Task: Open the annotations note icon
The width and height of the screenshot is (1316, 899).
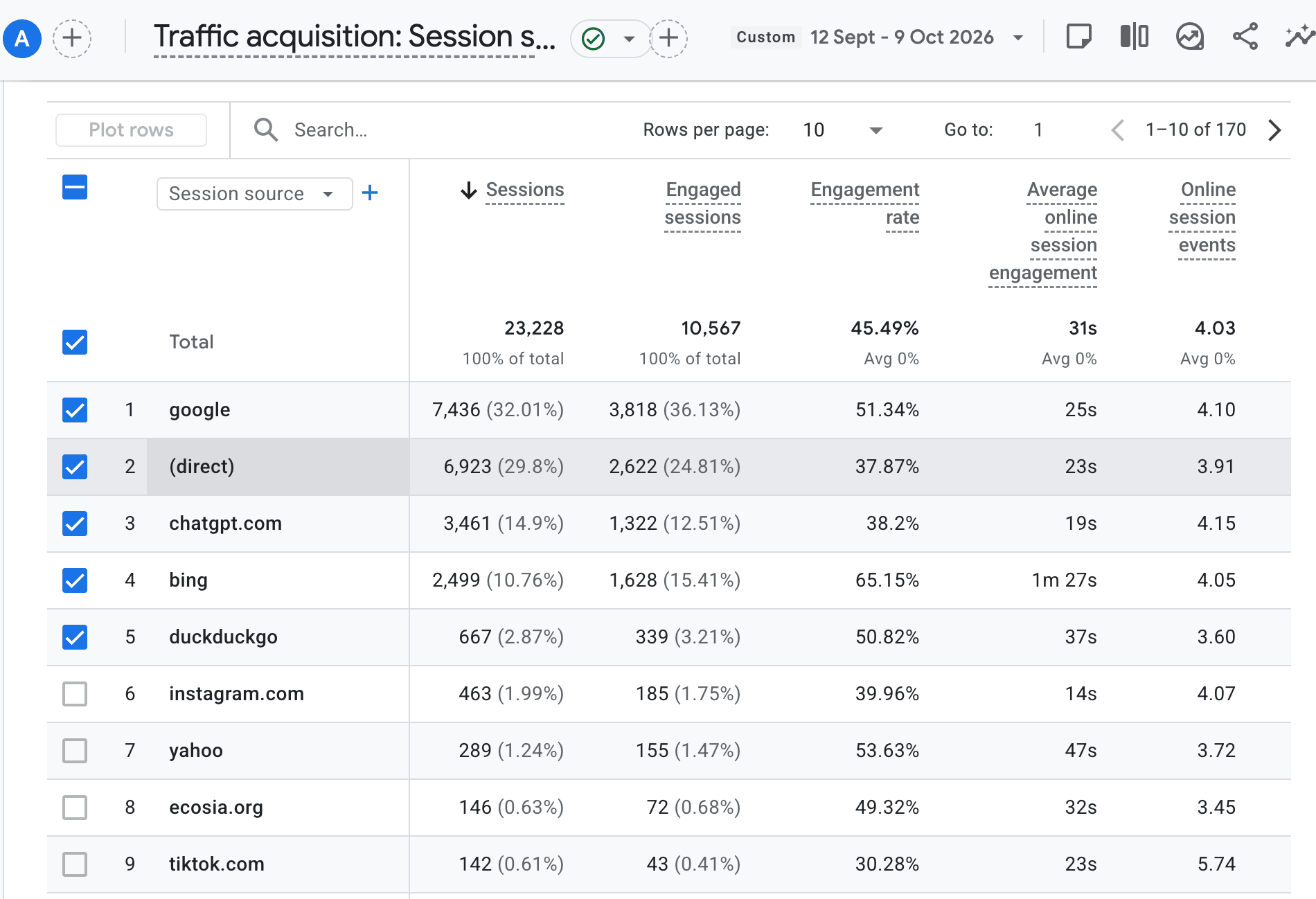Action: pos(1078,37)
